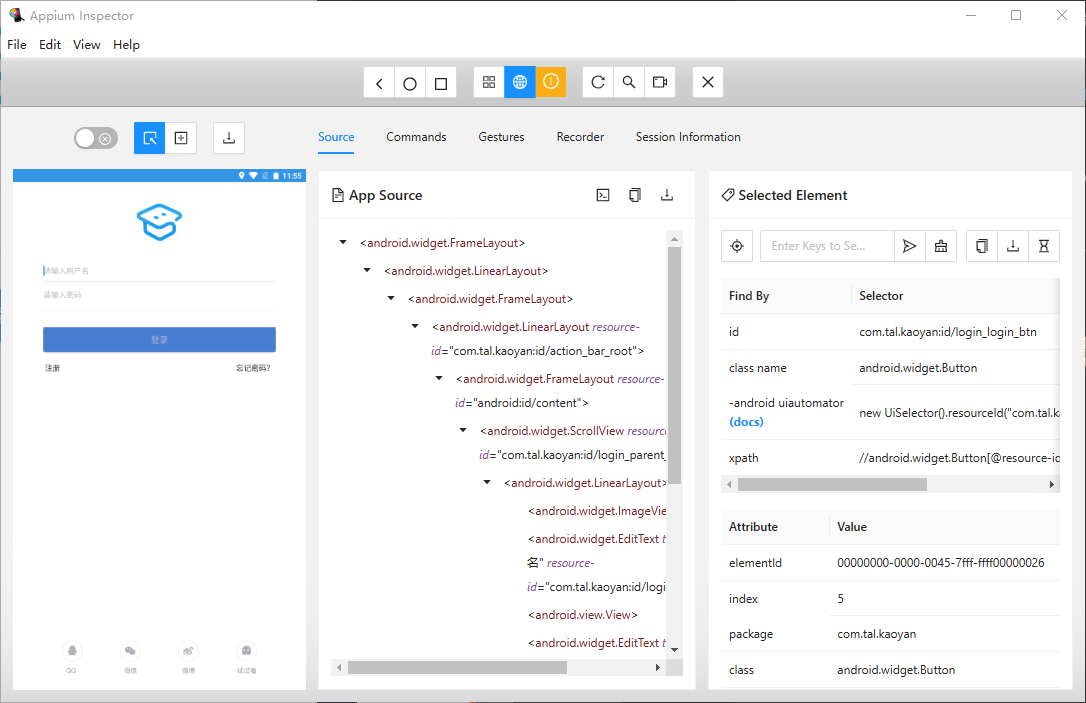Tap the QQ login icon on device
Image resolution: width=1086 pixels, height=703 pixels.
click(x=71, y=651)
